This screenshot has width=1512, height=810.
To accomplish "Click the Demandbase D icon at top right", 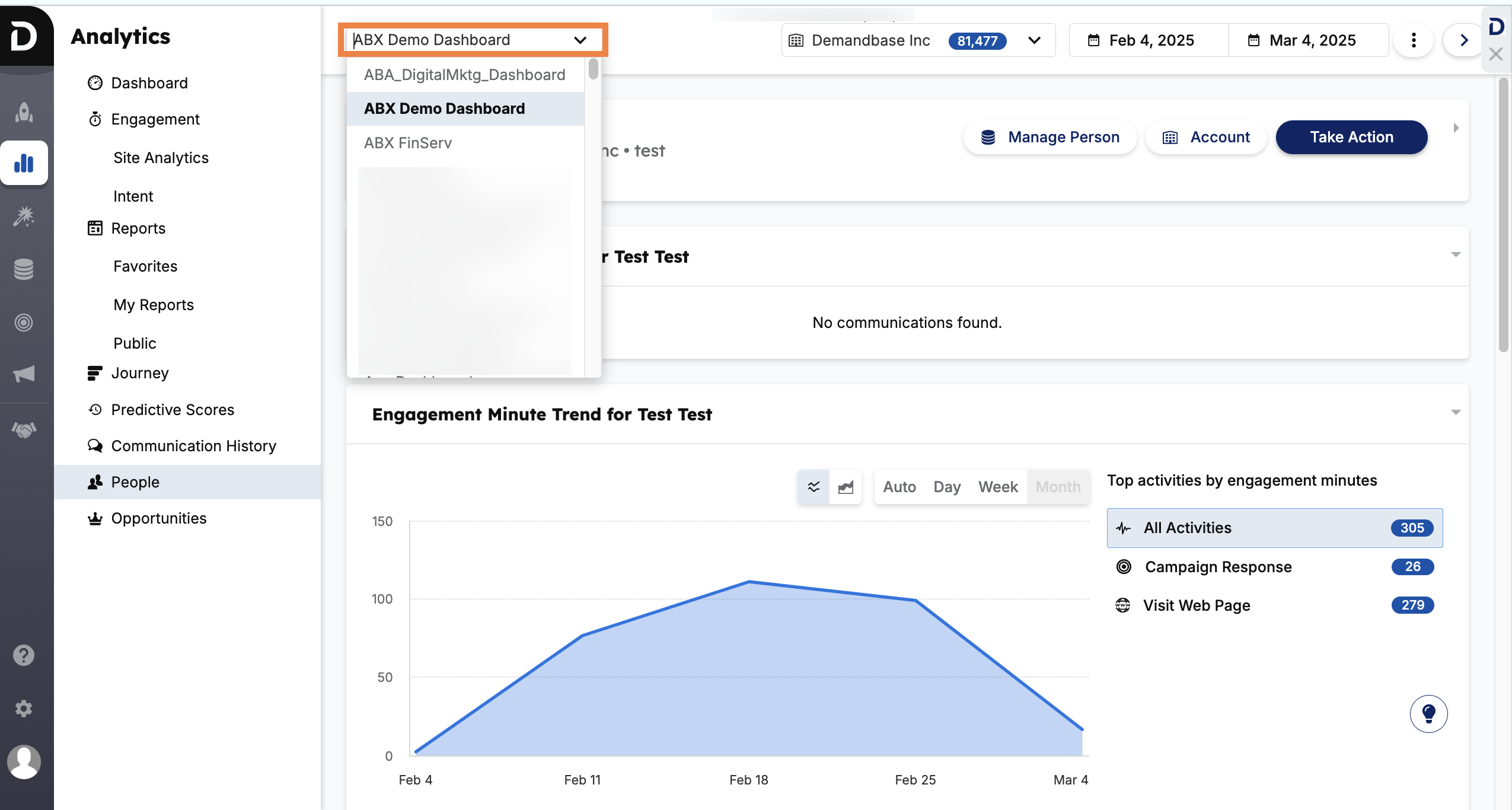I will (x=1496, y=27).
